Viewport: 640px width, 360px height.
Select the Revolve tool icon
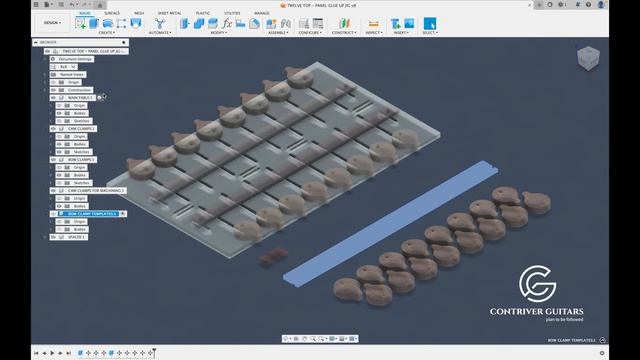click(x=108, y=23)
